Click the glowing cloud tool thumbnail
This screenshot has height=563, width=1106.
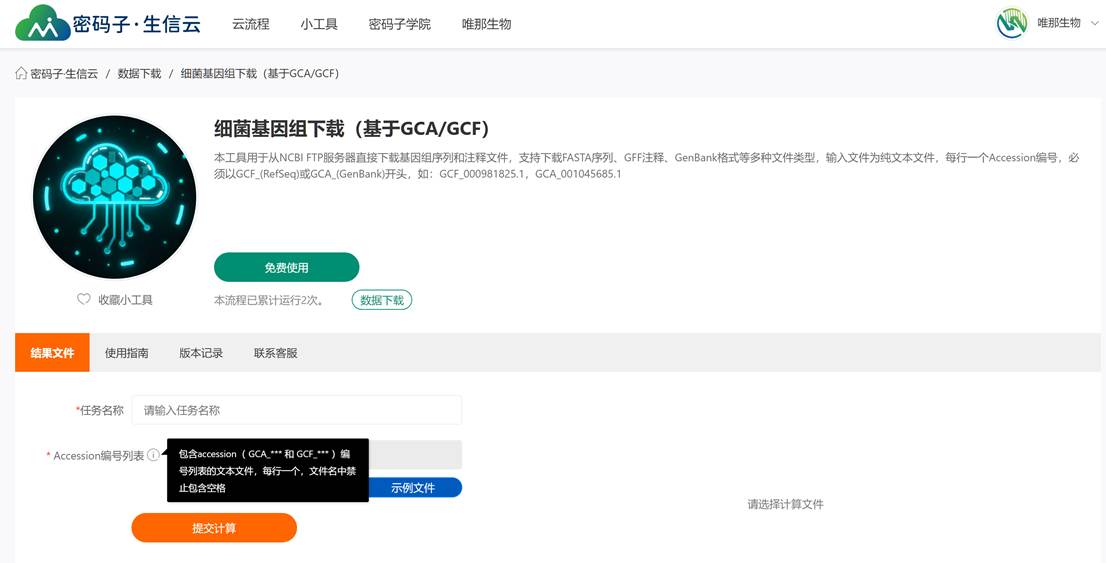coord(114,197)
